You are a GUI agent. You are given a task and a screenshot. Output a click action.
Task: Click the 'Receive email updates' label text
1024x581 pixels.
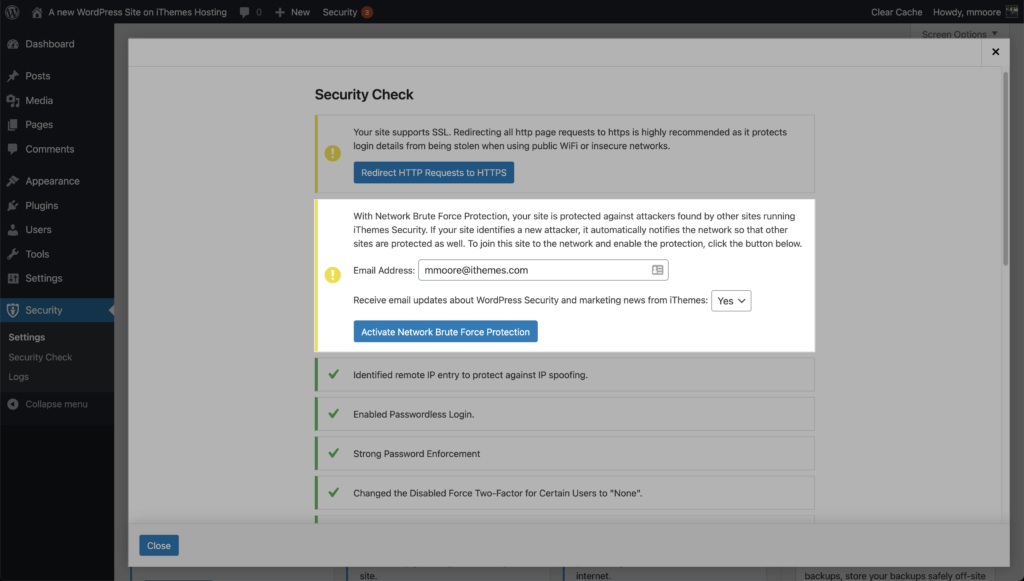[x=530, y=300]
